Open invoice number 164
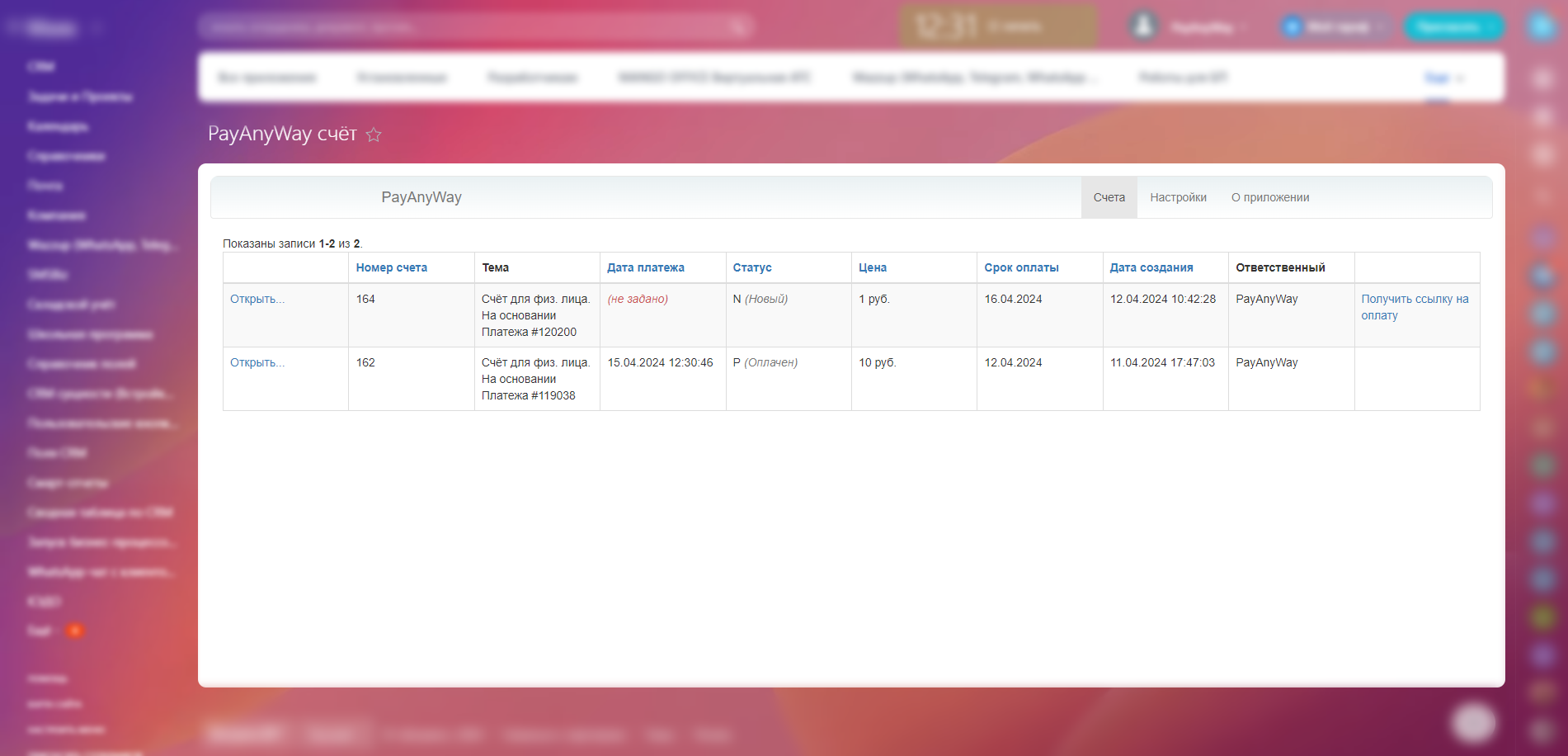 [257, 299]
